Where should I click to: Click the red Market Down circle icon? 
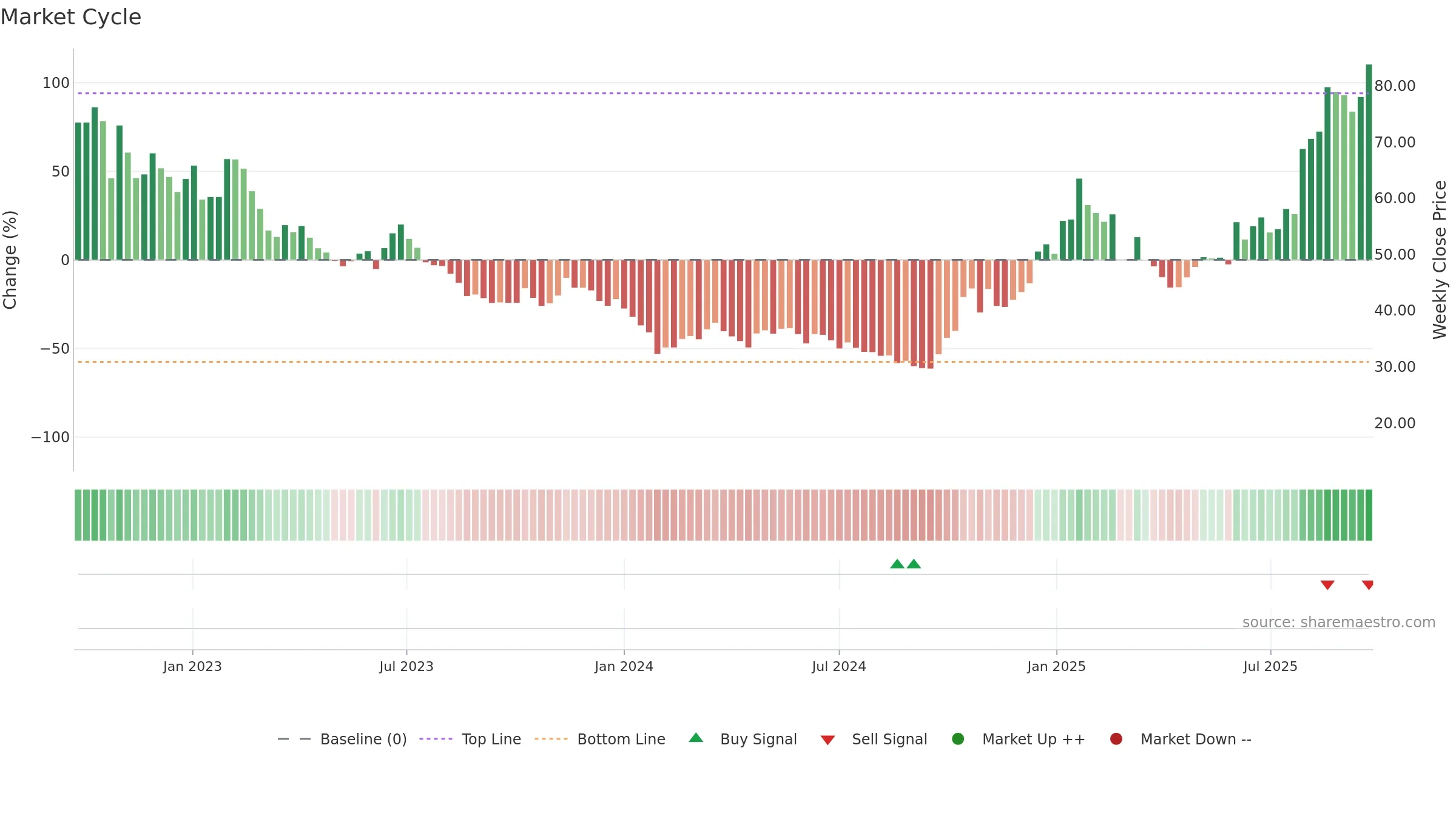point(1116,739)
